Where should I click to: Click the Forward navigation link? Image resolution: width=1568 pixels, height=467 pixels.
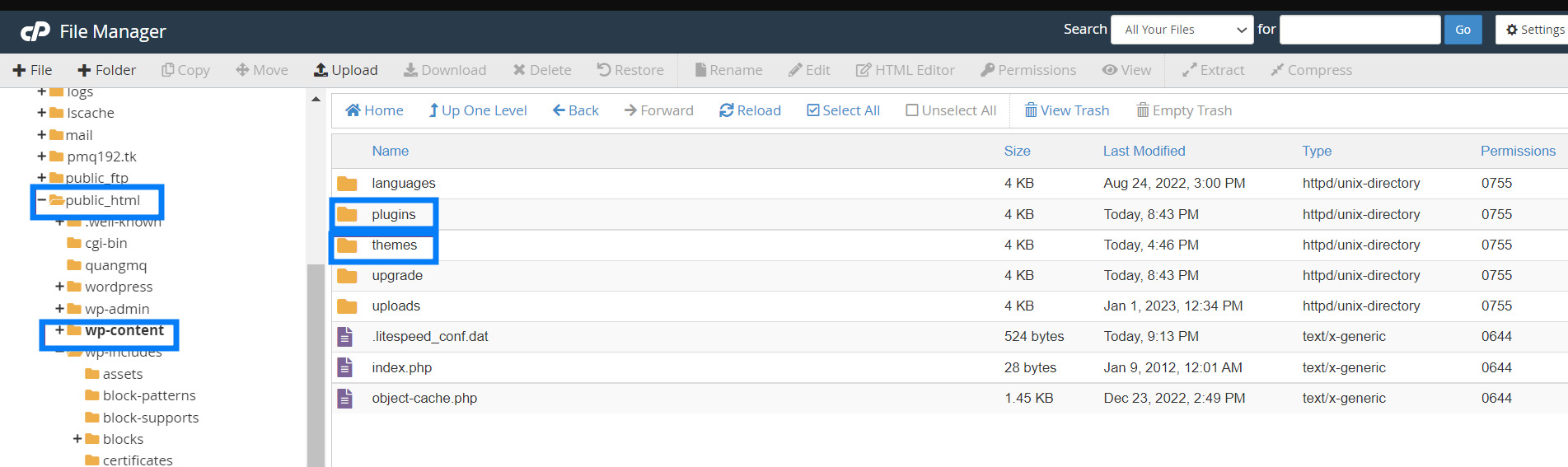click(x=659, y=110)
